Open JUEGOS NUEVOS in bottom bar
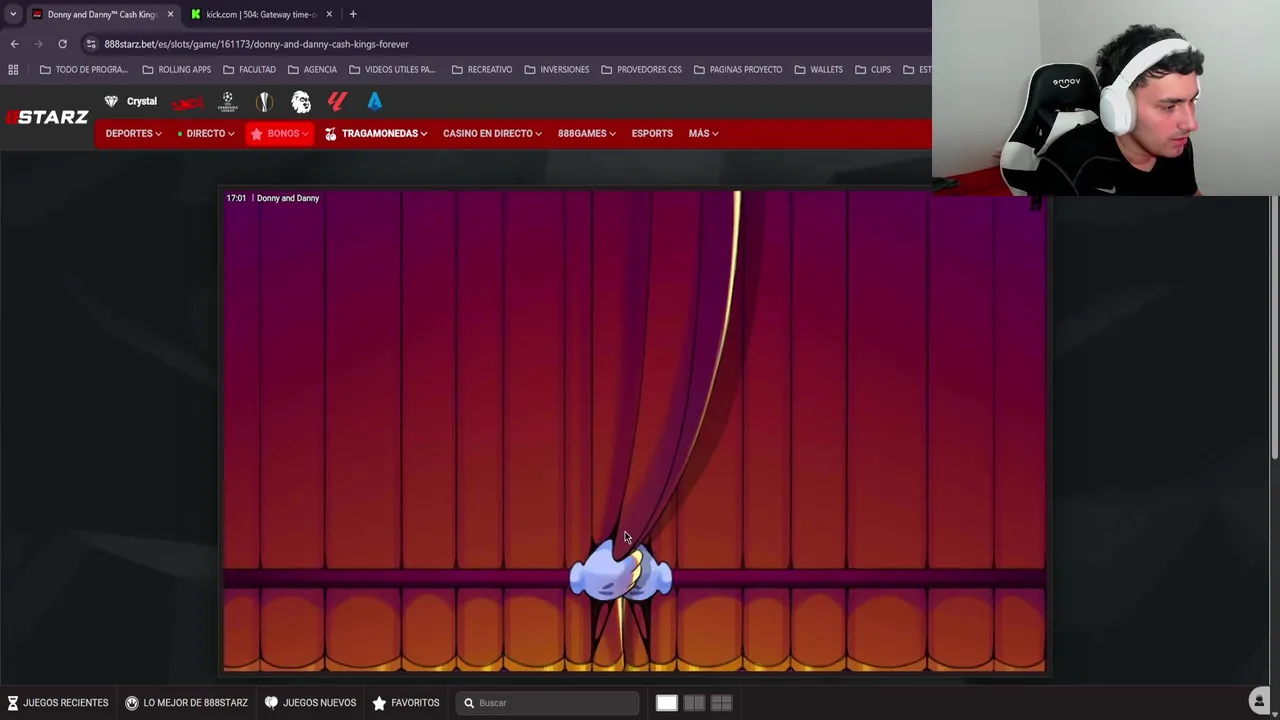This screenshot has width=1280, height=720. (310, 703)
